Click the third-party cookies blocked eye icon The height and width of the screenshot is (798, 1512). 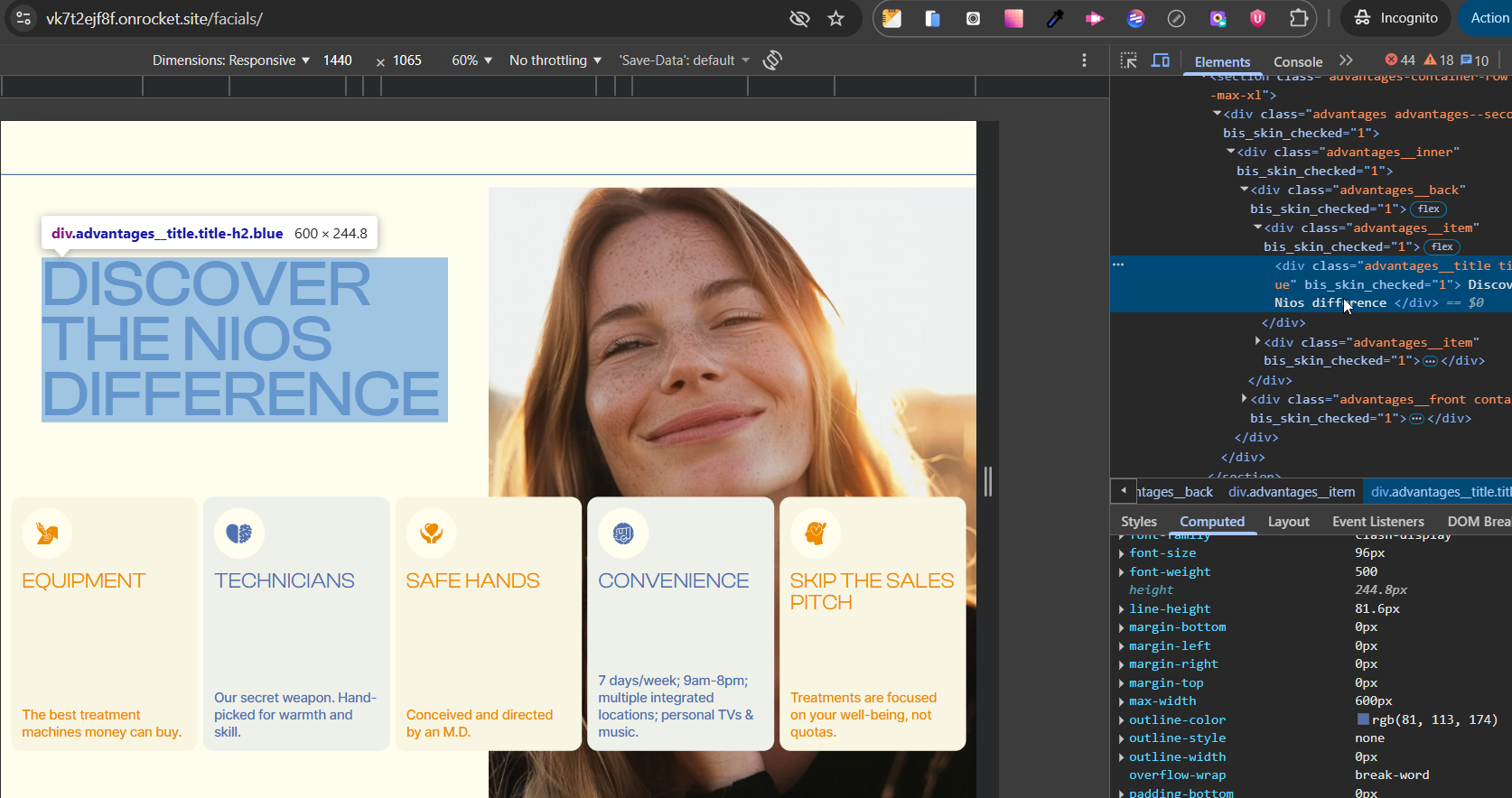pyautogui.click(x=799, y=18)
